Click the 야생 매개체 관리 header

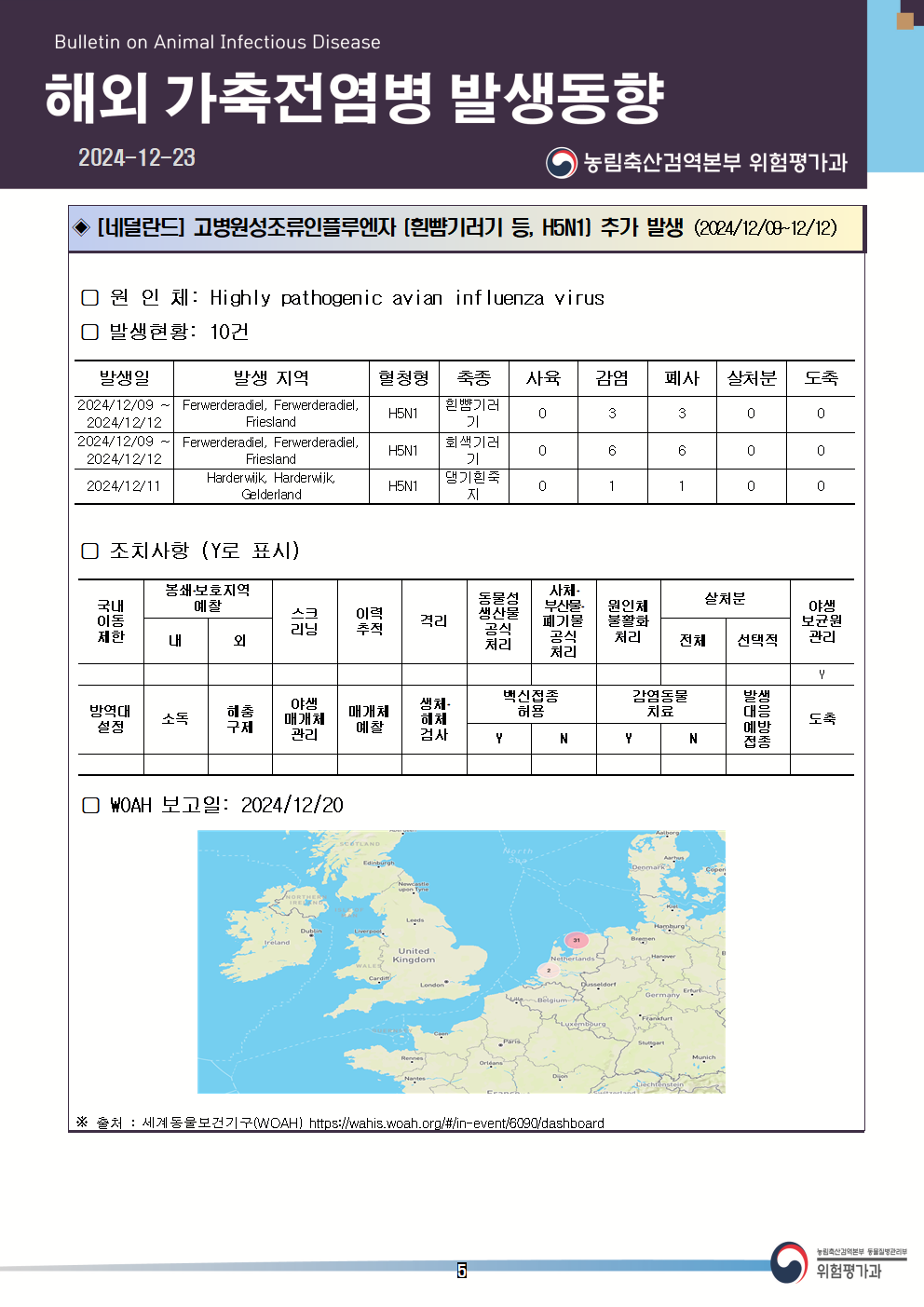pyautogui.click(x=305, y=719)
